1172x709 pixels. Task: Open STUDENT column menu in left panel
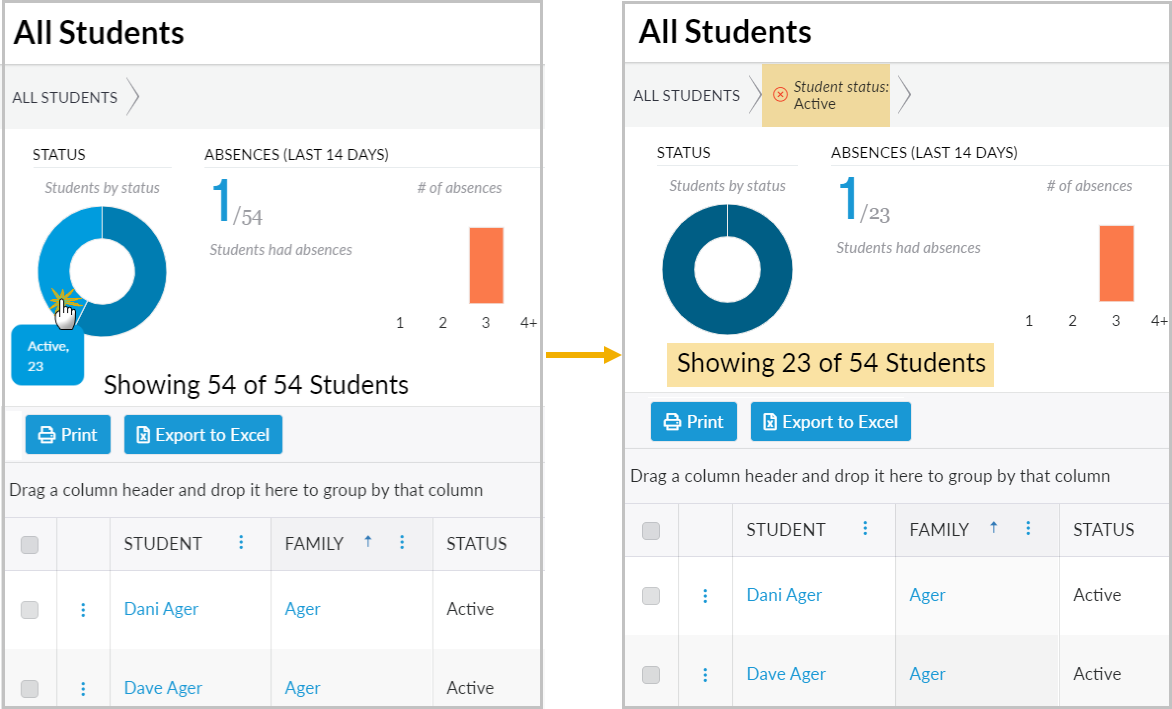point(241,542)
